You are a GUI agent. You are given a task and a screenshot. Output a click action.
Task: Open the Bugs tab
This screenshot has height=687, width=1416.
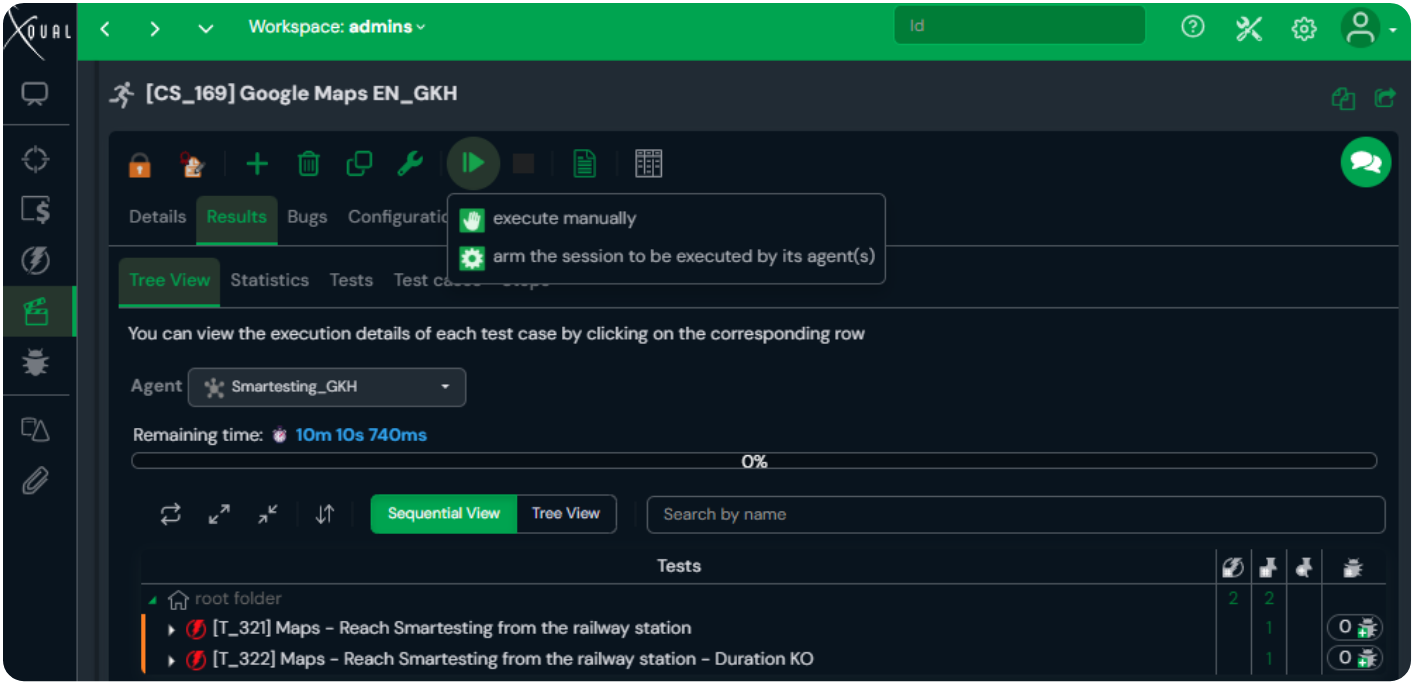[307, 217]
